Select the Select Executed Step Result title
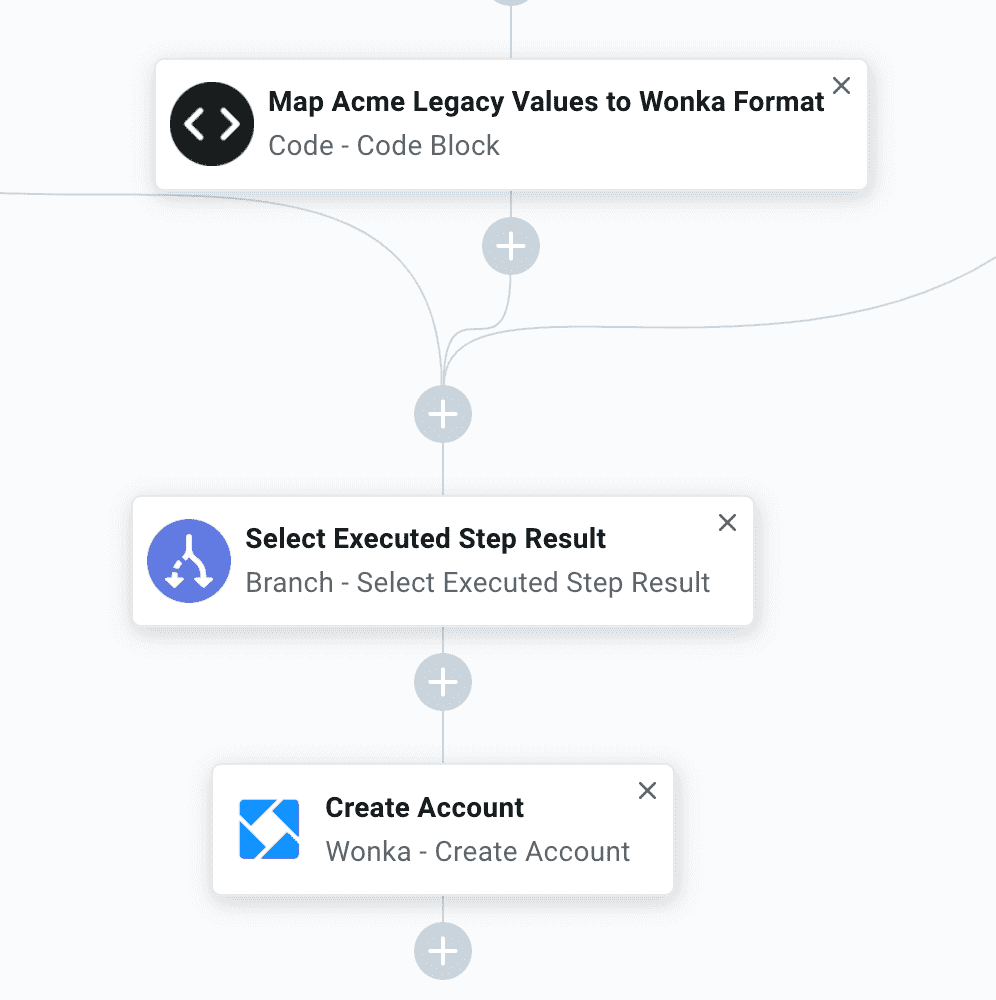This screenshot has width=996, height=1000. click(x=425, y=539)
